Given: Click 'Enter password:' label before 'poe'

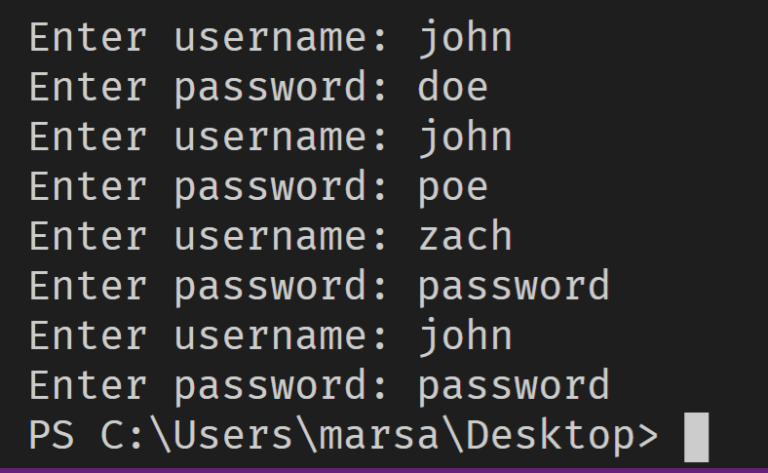Looking at the screenshot, I should point(210,187).
